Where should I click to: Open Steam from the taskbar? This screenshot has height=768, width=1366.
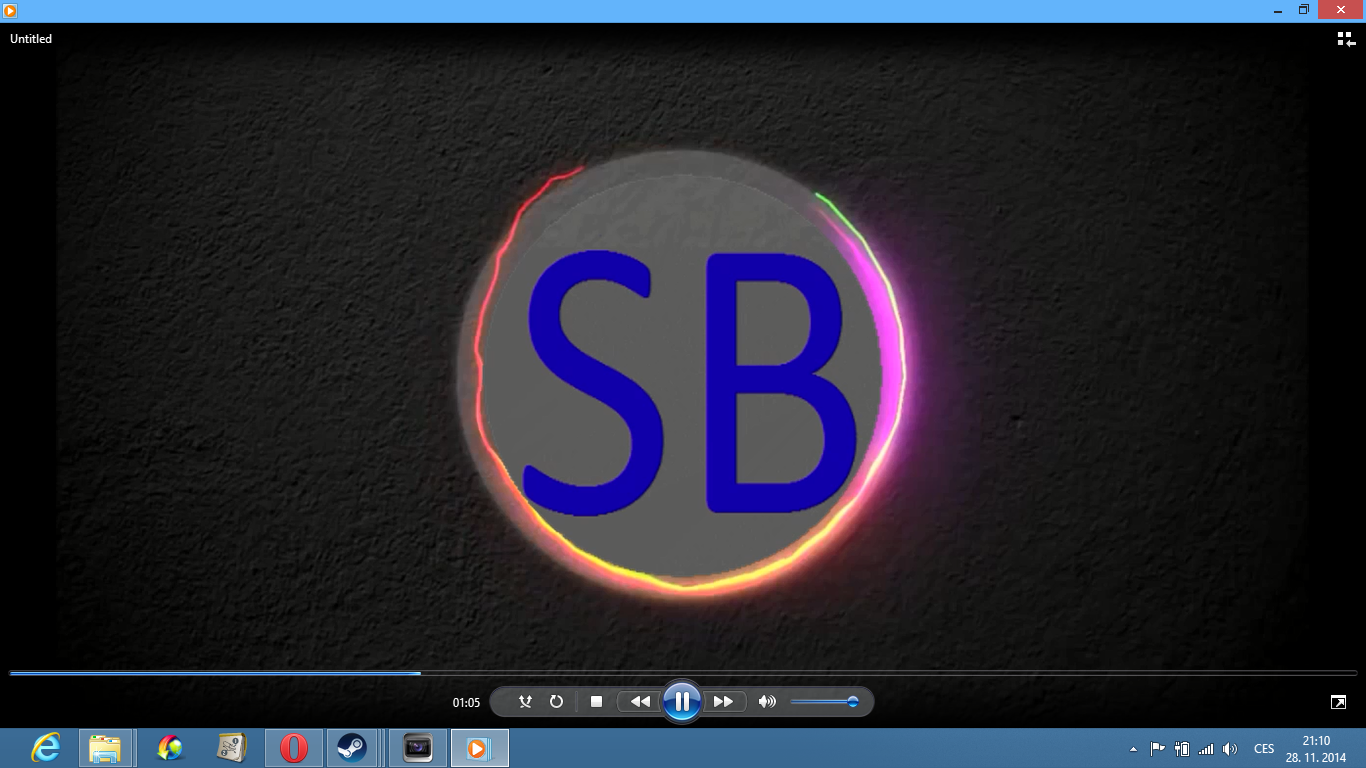pyautogui.click(x=351, y=748)
